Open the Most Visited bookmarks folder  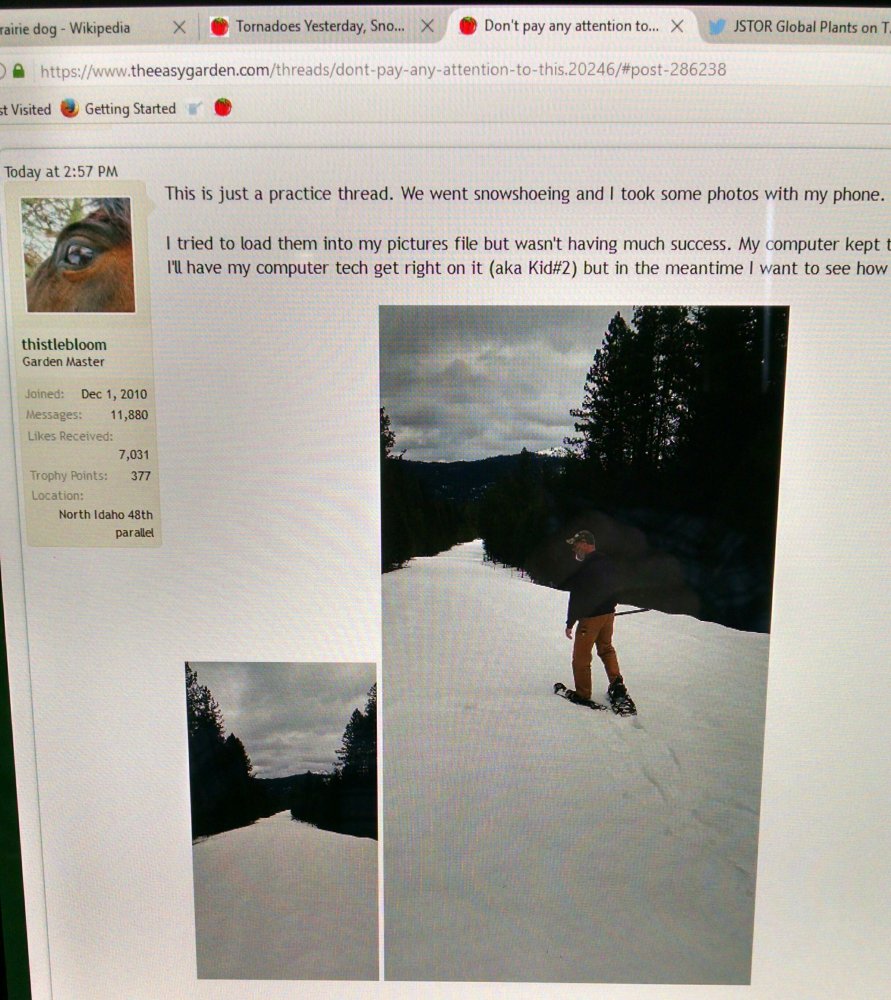pos(26,110)
